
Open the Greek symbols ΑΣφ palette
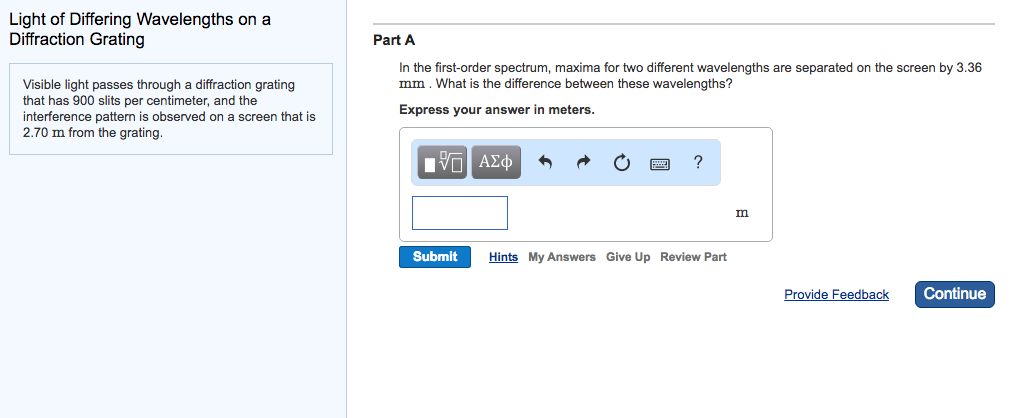[496, 162]
